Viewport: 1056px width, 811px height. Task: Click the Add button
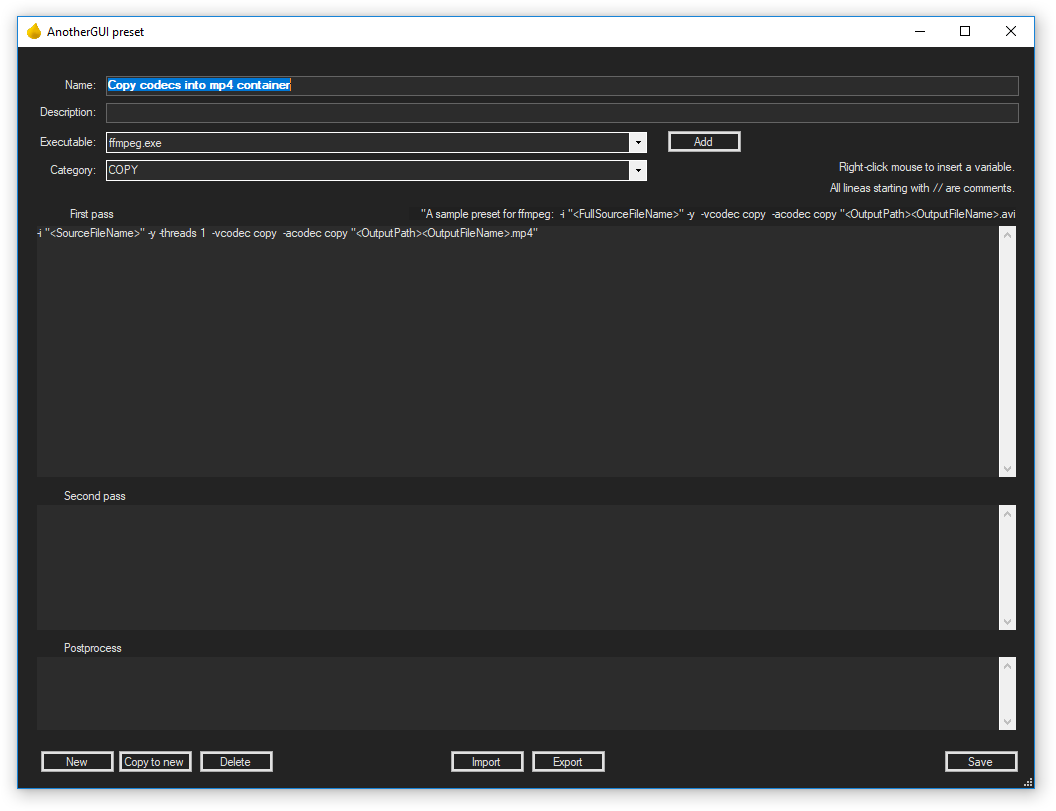click(x=704, y=141)
